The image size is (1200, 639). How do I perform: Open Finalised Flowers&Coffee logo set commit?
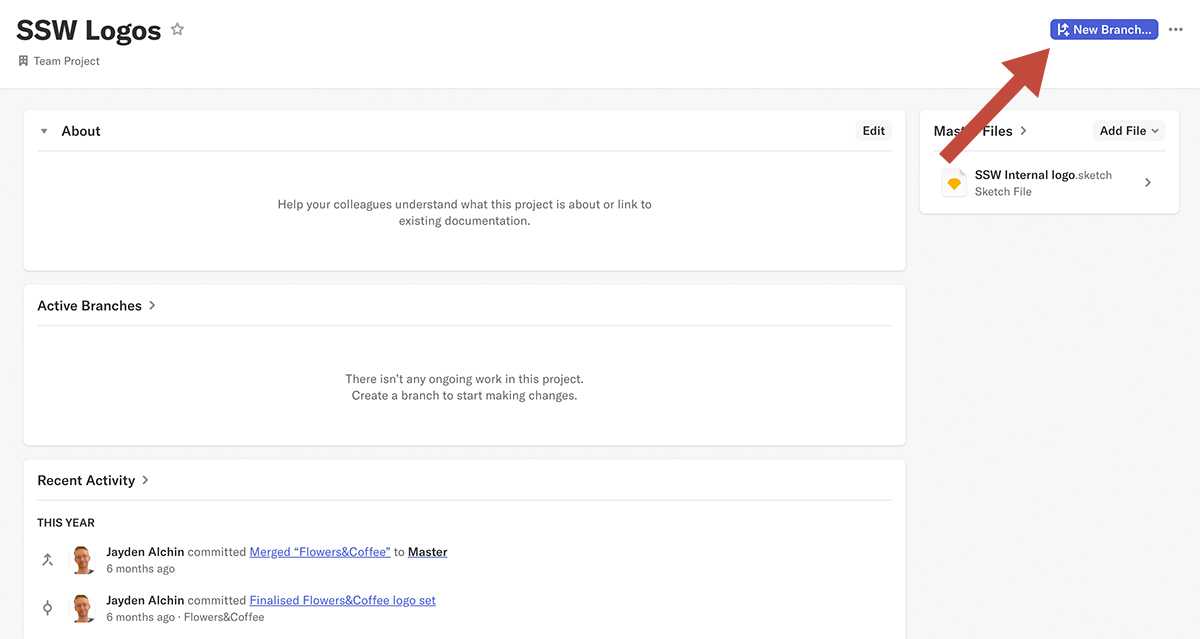tap(342, 601)
